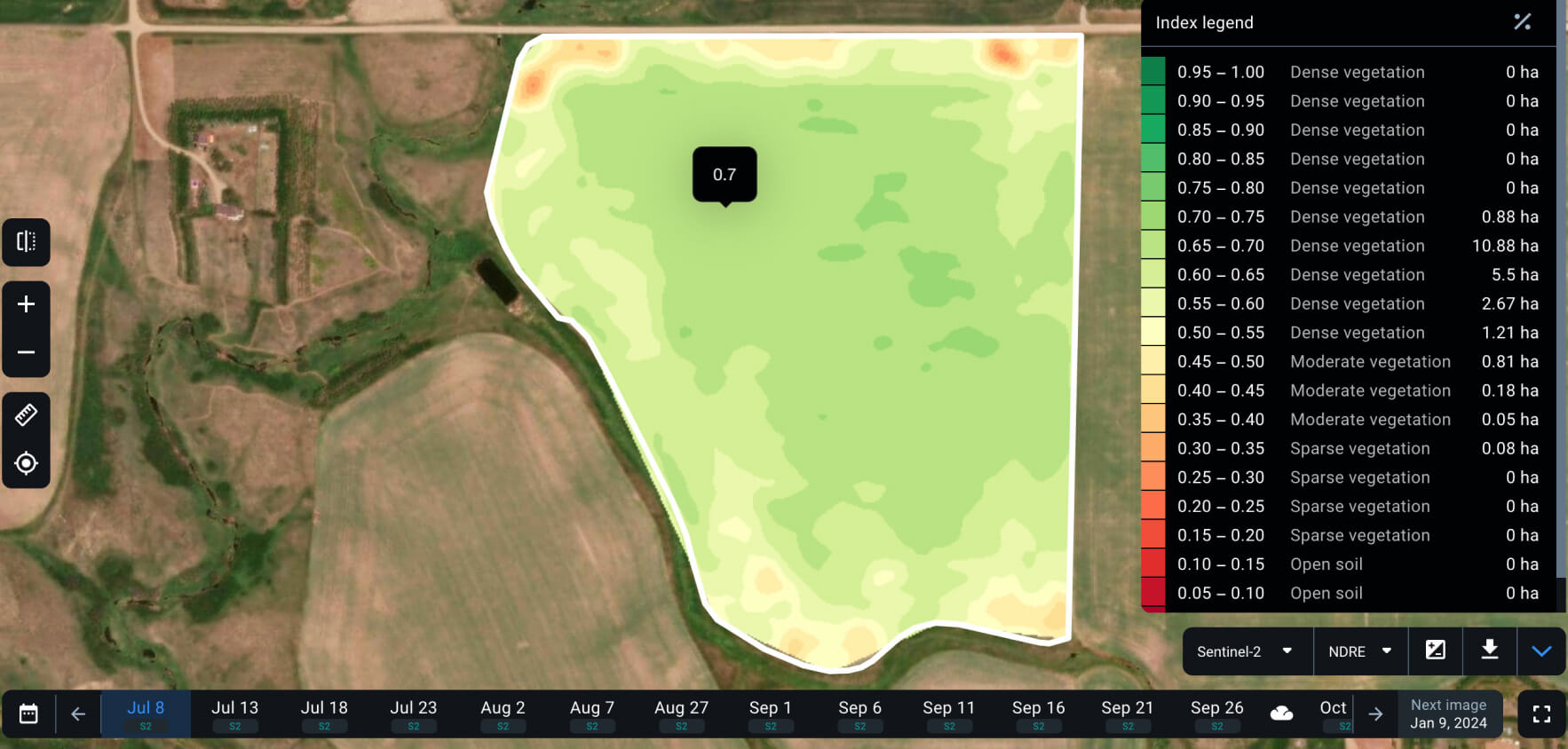Image resolution: width=1568 pixels, height=749 pixels.
Task: Collapse the legend with blue chevron
Action: click(1541, 650)
